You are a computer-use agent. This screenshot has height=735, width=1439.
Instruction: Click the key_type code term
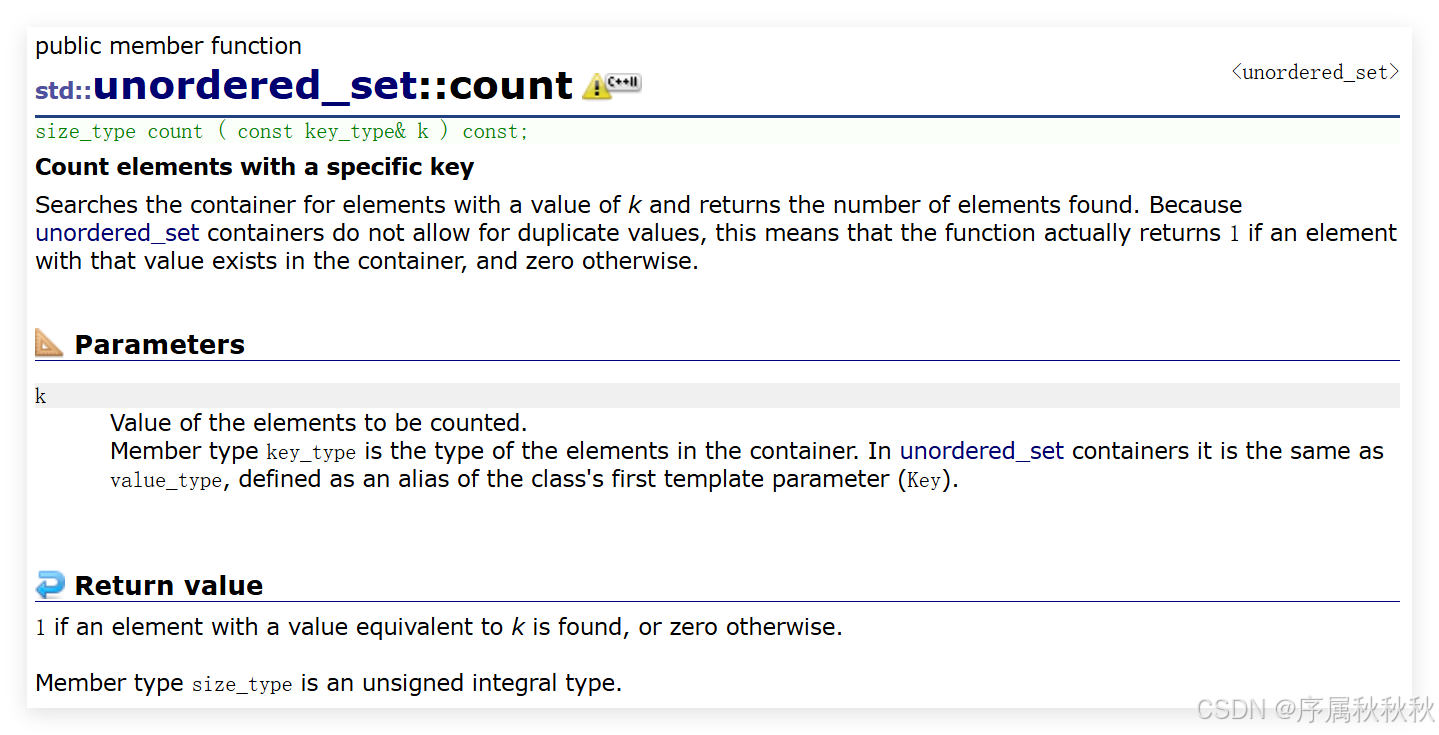[311, 452]
